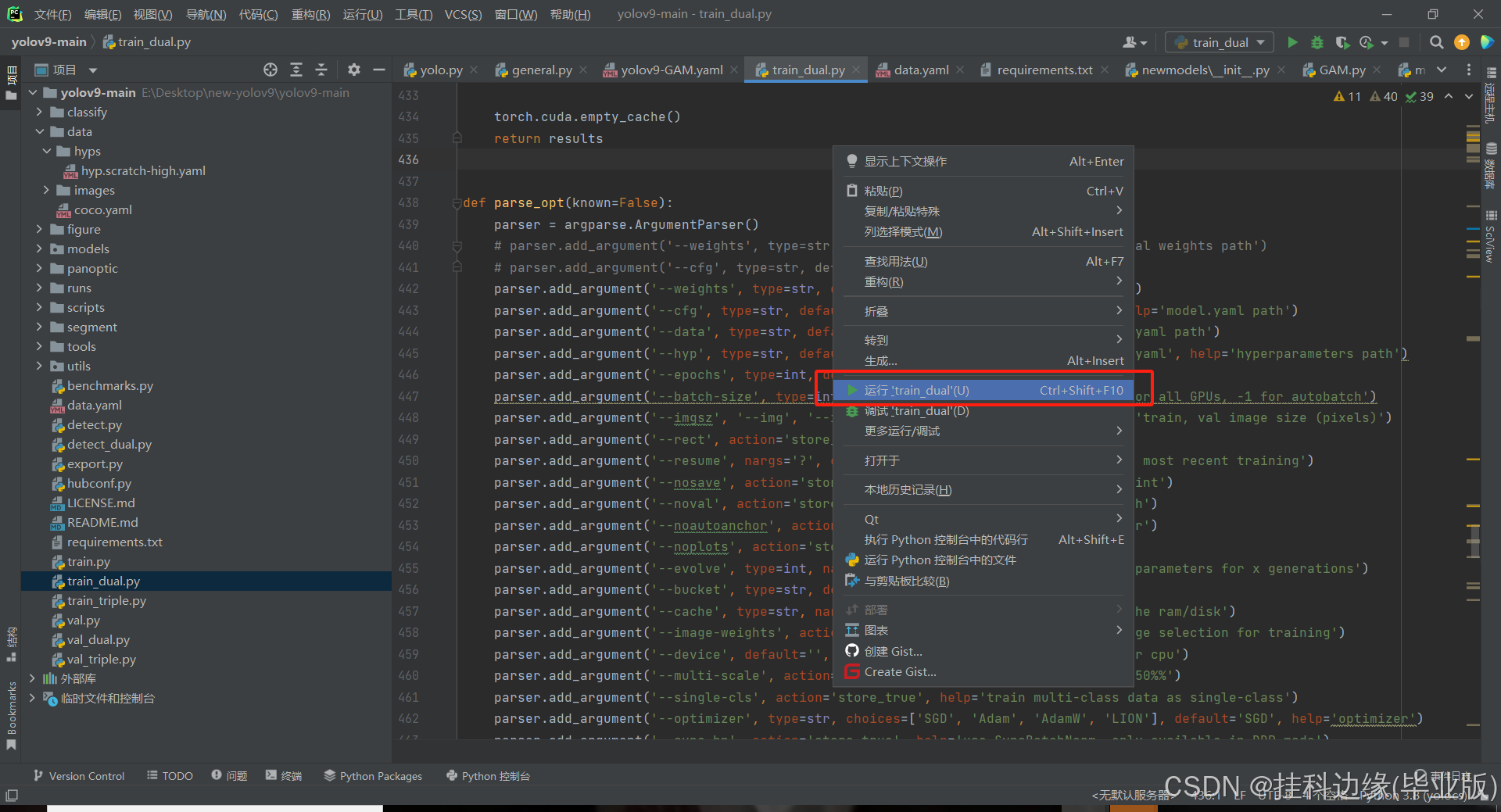Viewport: 1501px width, 812px height.
Task: Close the yolo.py tab
Action: 474,70
